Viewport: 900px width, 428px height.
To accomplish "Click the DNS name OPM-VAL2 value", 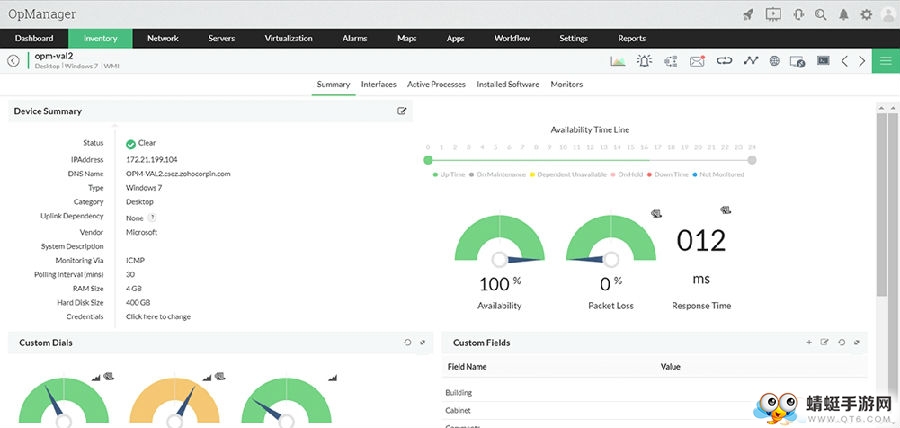I will click(x=178, y=173).
